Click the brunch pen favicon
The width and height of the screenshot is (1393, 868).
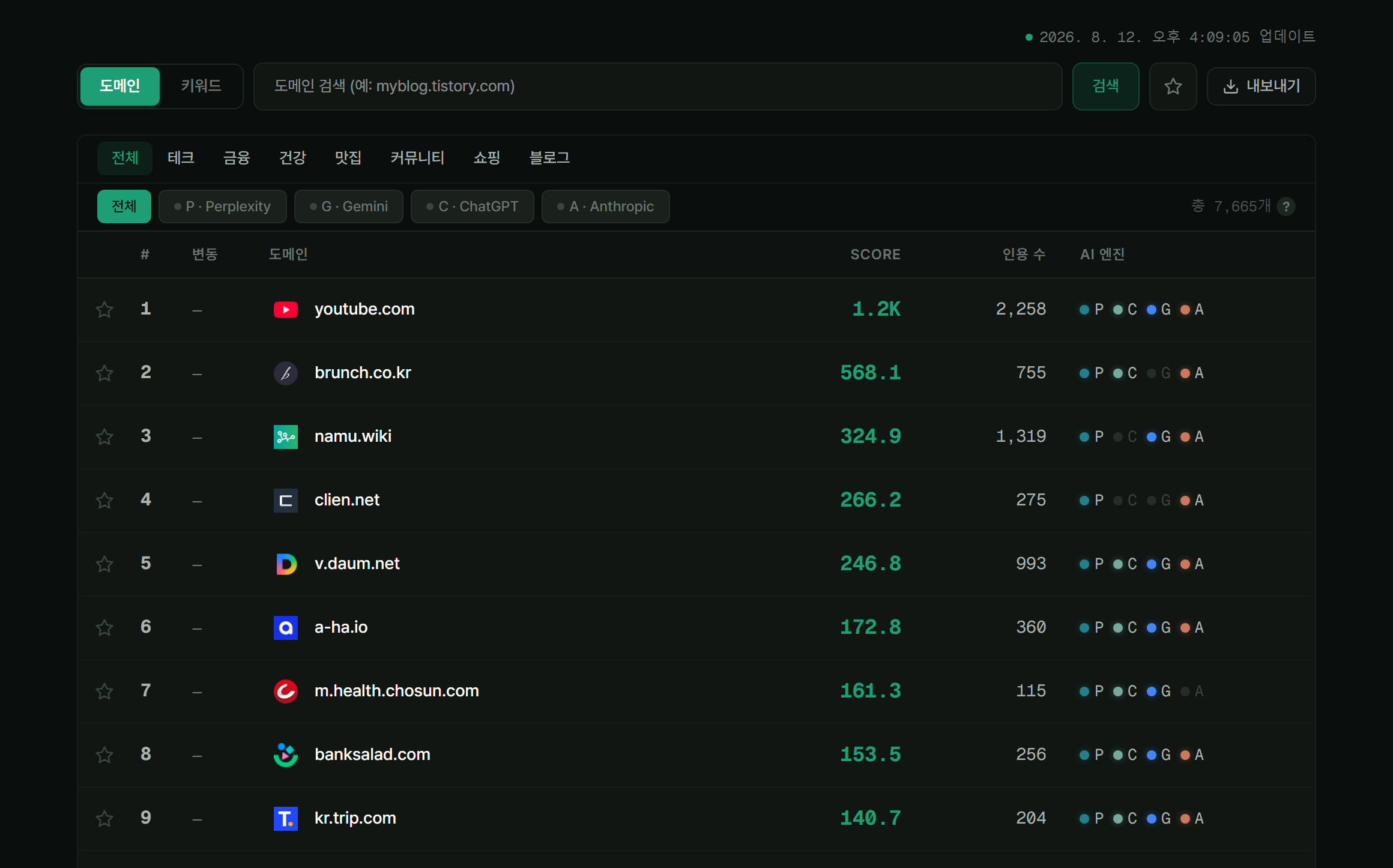pos(286,373)
